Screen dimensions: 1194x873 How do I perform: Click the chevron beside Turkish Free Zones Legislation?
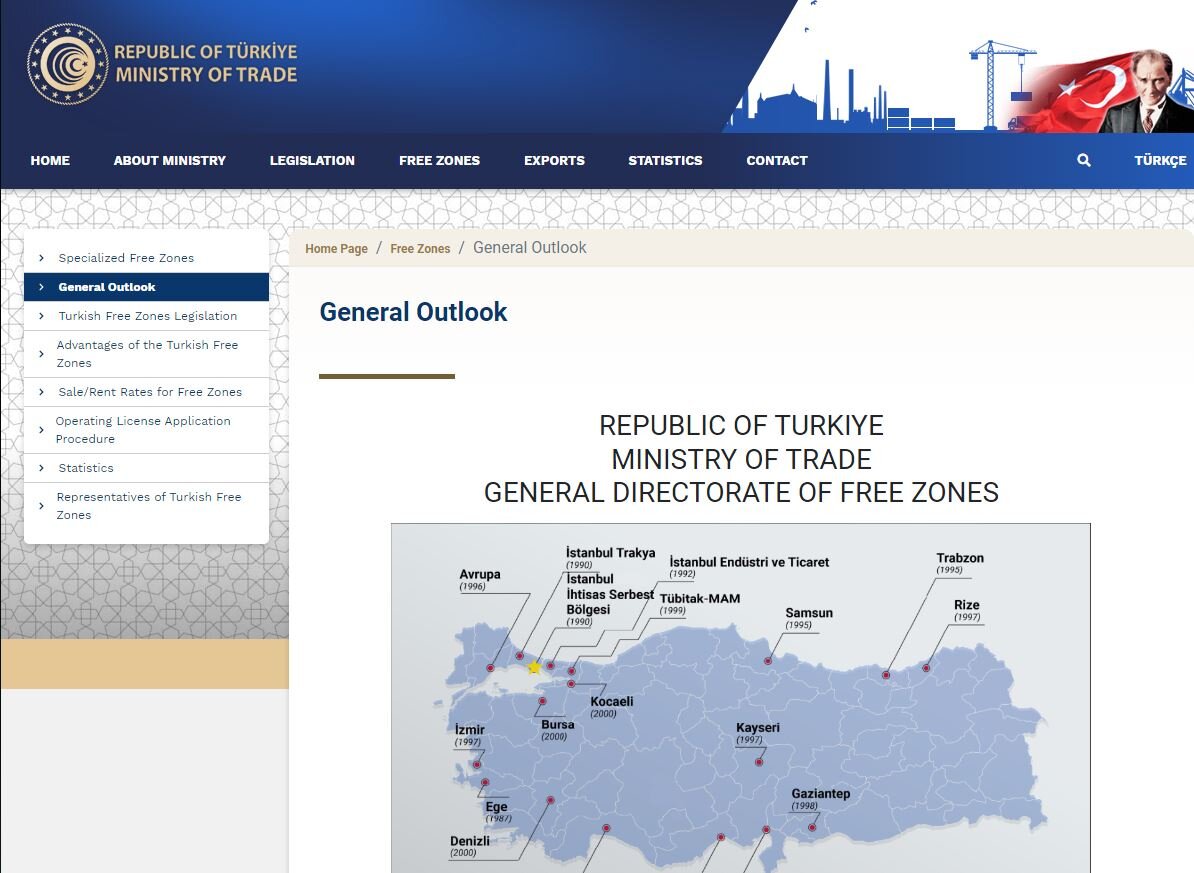coord(41,316)
